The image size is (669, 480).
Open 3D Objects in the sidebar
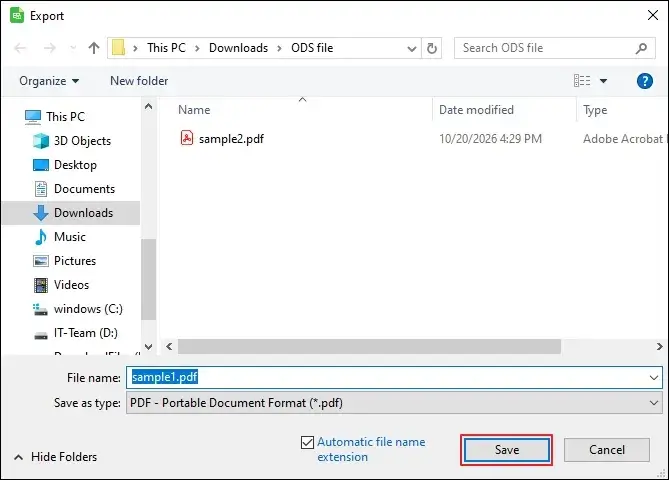pos(82,141)
